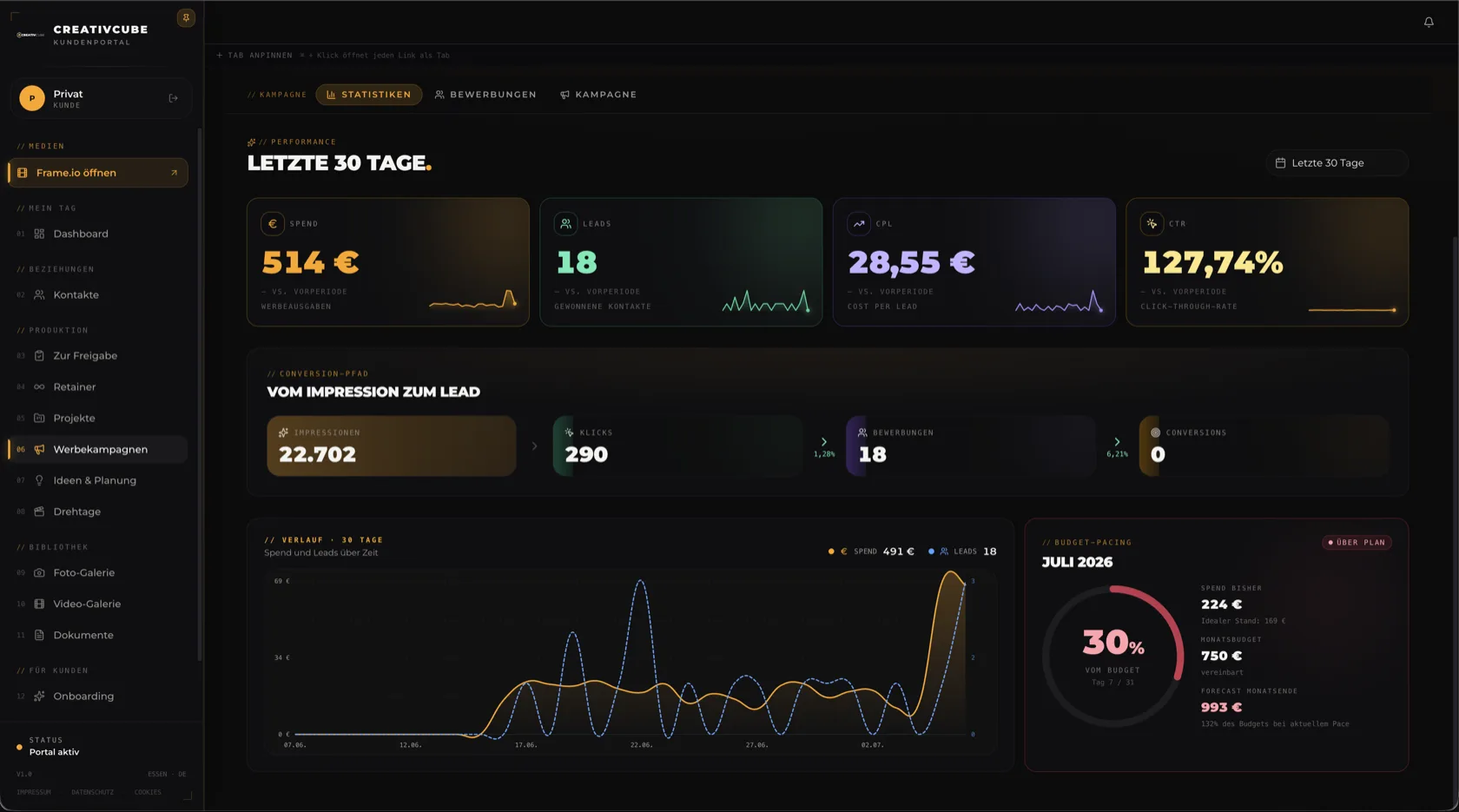Open Ideen & Planung
1459x812 pixels.
98,480
